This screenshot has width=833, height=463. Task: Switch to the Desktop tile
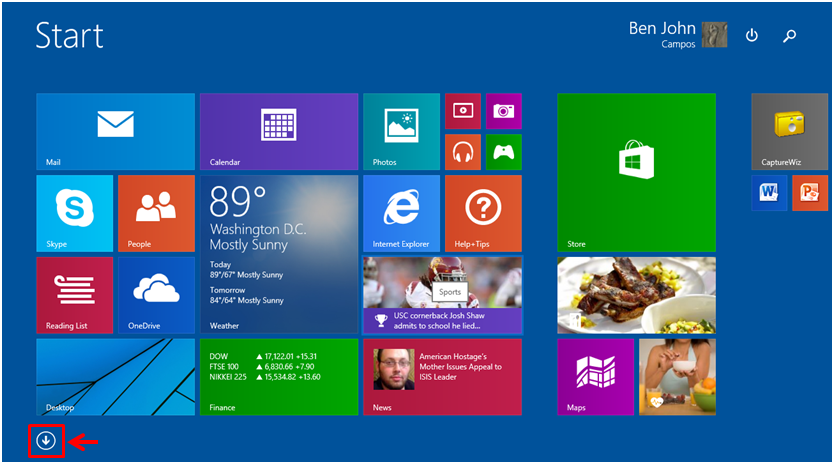[115, 377]
